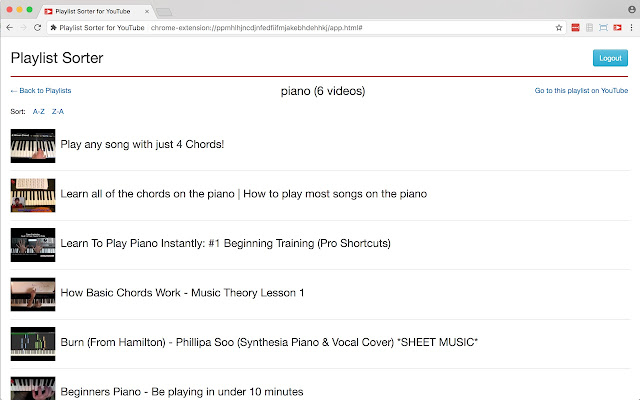The height and width of the screenshot is (400, 640).
Task: Select the Playlist Sorter for YouTube tab
Action: [94, 11]
